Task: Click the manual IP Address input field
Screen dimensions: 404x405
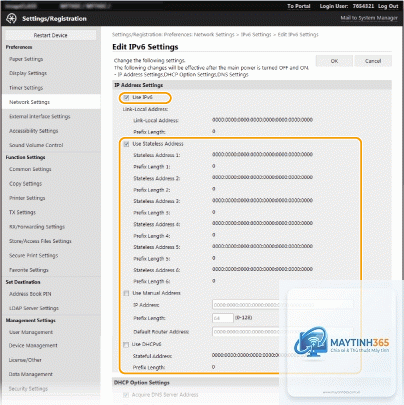Action: point(282,305)
